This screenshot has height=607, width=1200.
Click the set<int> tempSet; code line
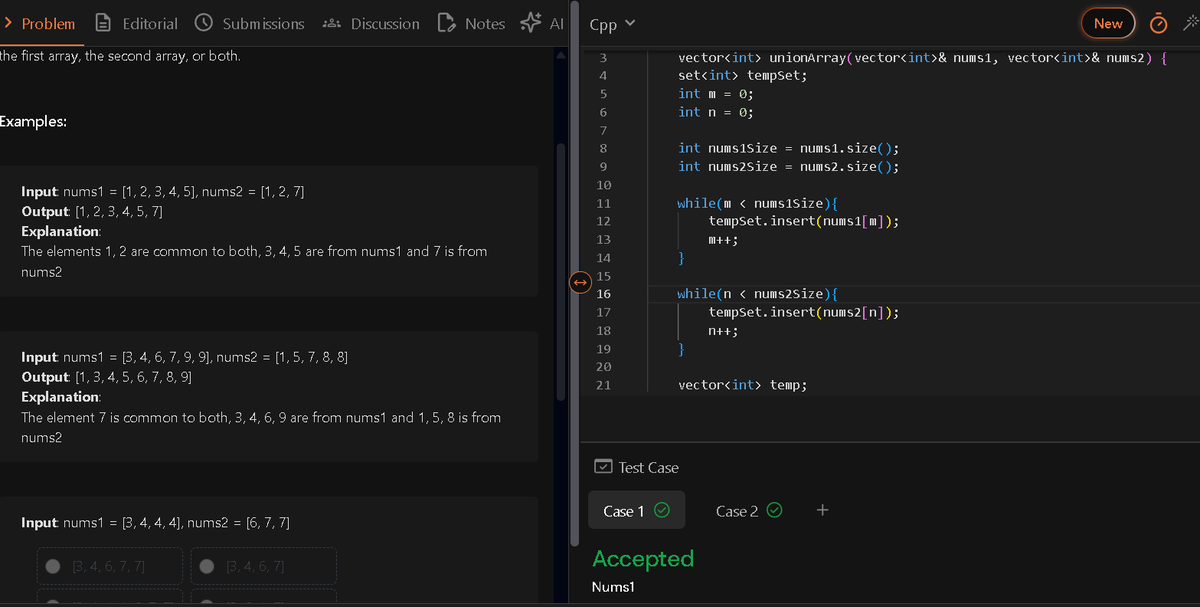click(x=743, y=75)
